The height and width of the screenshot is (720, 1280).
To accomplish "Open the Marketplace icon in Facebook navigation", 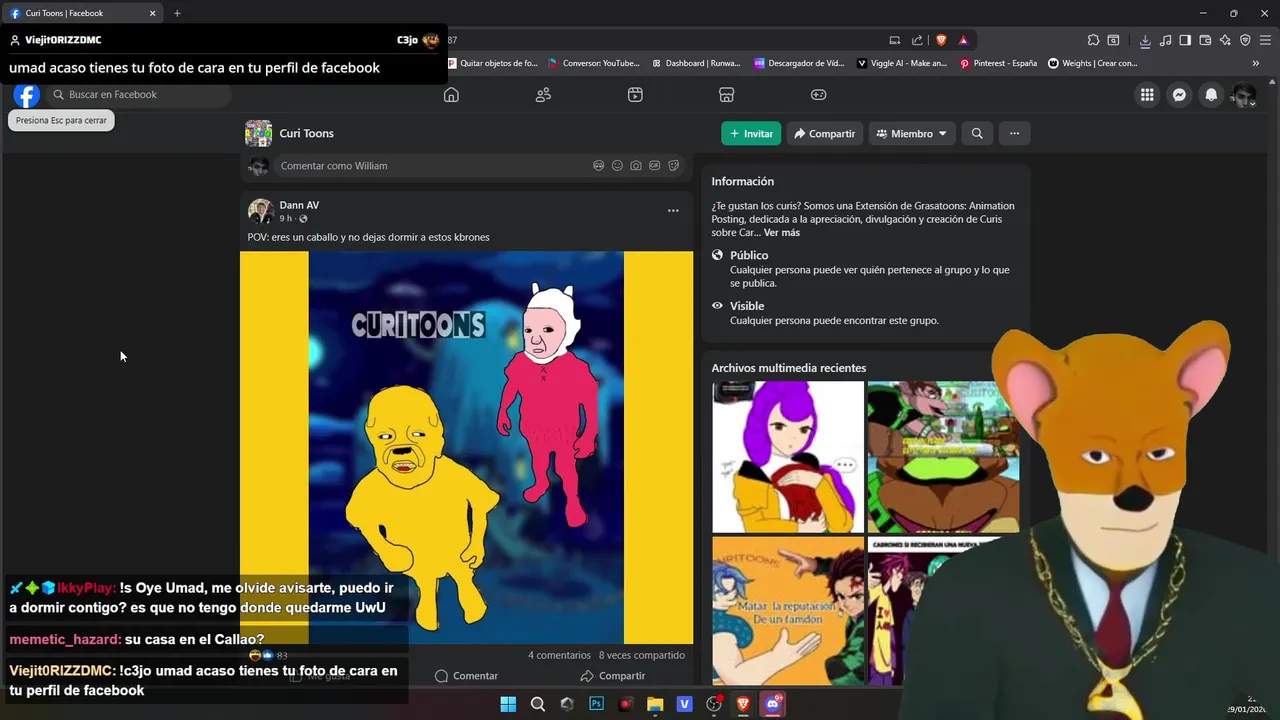I will [x=727, y=95].
